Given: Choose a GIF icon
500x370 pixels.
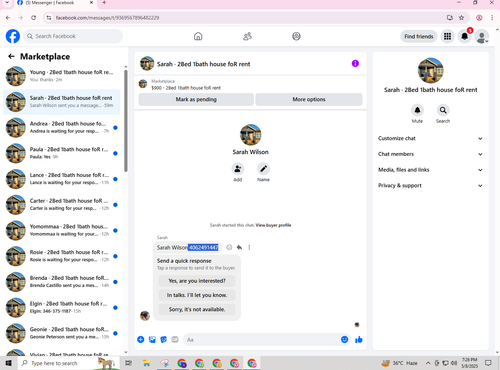Looking at the screenshot, I should tap(175, 339).
